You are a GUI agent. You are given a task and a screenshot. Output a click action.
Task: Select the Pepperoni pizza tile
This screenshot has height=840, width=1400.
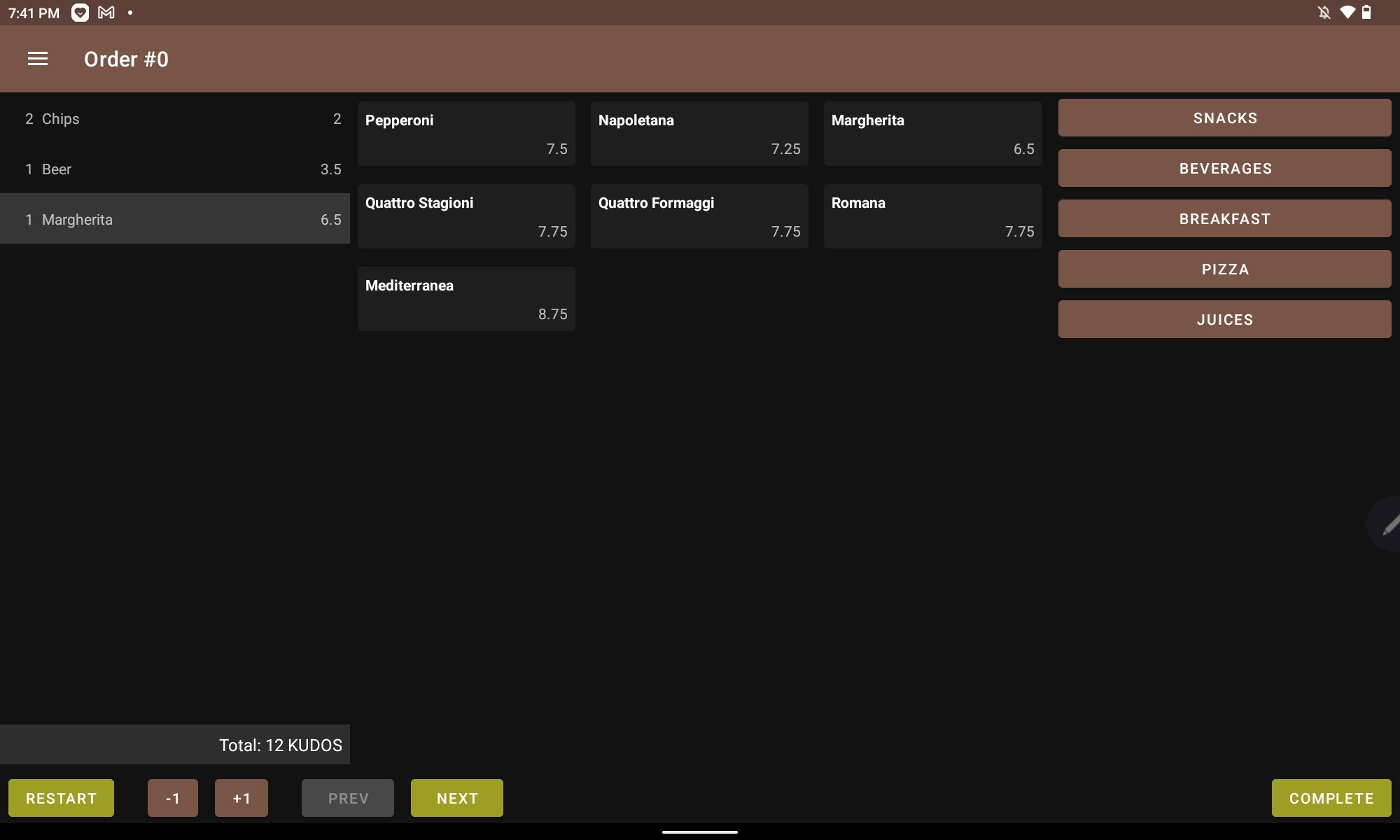tap(466, 133)
